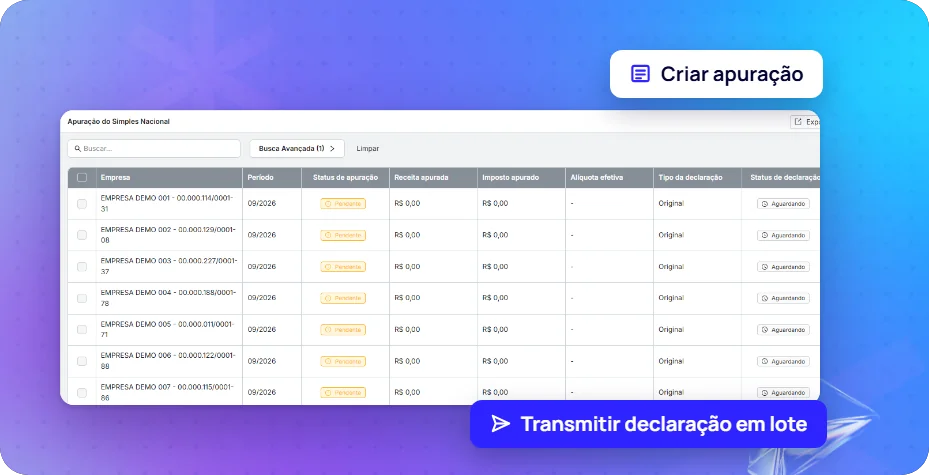Click the paper plane icon on Transmitir declaração
Screen dimensions: 929x475
click(x=500, y=423)
